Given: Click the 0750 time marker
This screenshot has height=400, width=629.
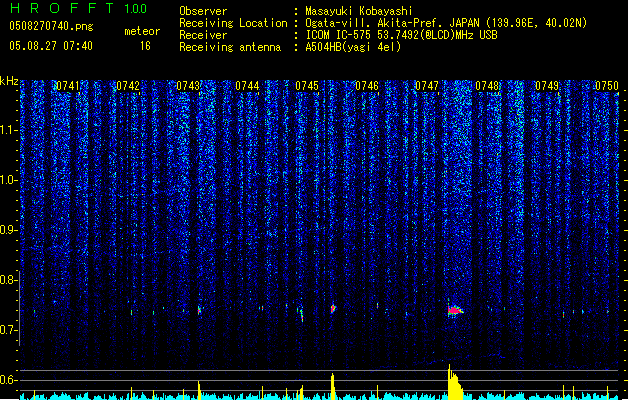Looking at the screenshot, I should coord(607,86).
